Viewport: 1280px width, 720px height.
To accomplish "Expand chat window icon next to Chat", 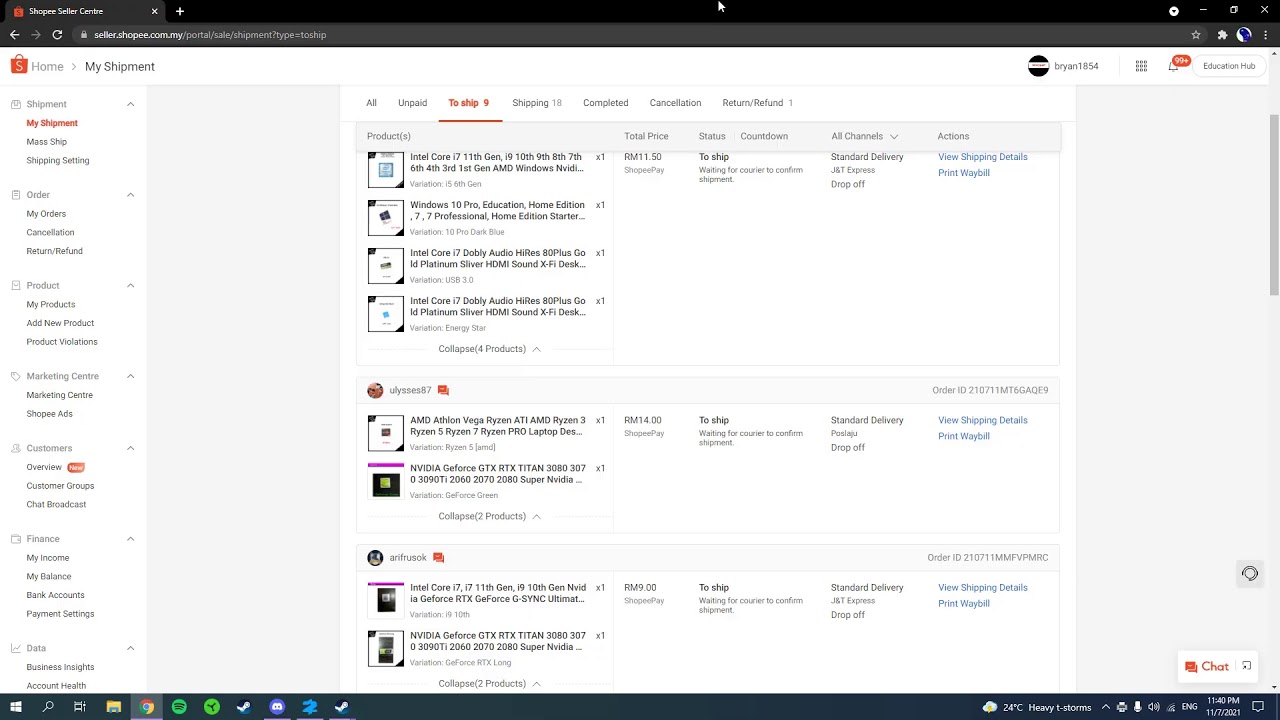I will pyautogui.click(x=1246, y=666).
